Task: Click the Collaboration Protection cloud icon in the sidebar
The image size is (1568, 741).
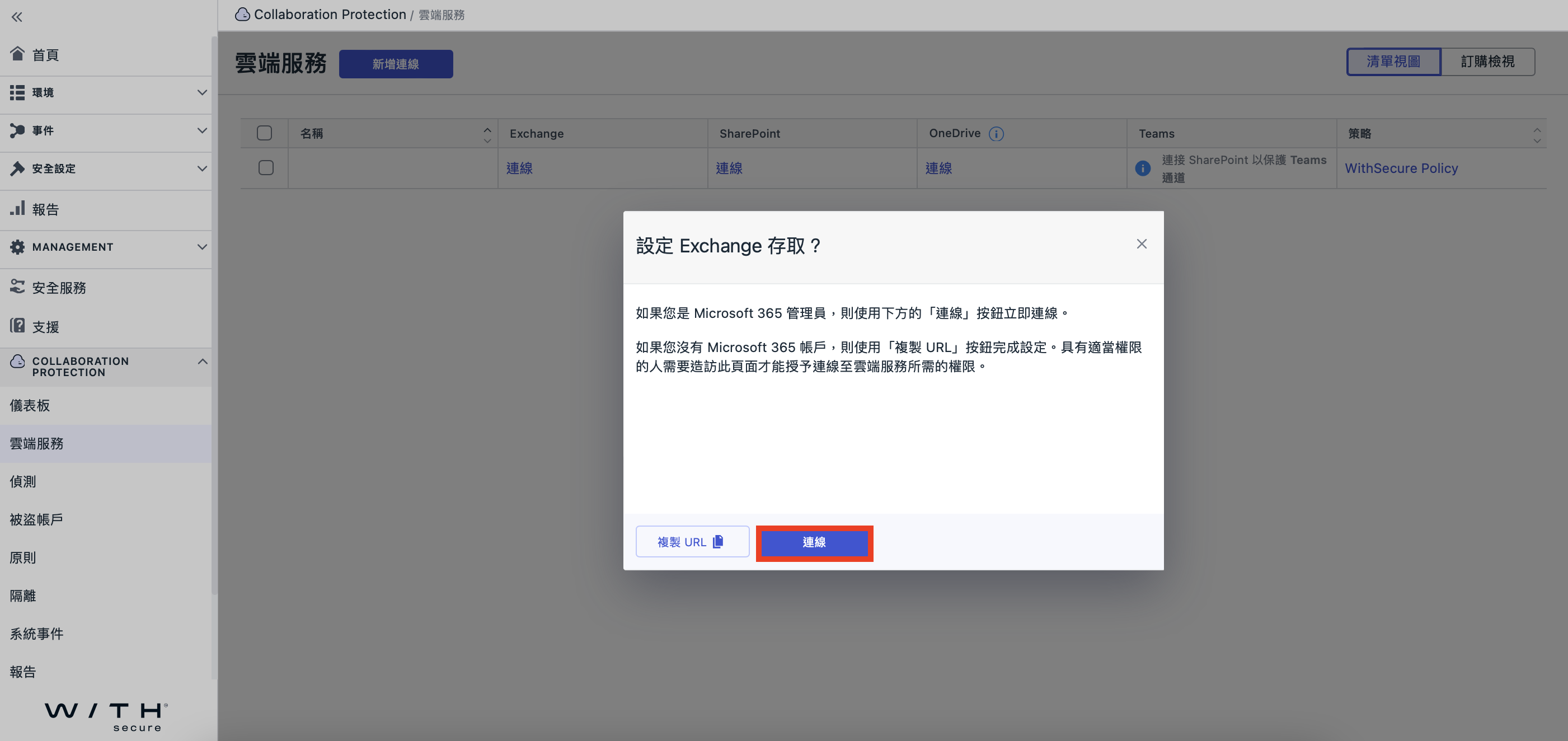Action: [x=17, y=361]
